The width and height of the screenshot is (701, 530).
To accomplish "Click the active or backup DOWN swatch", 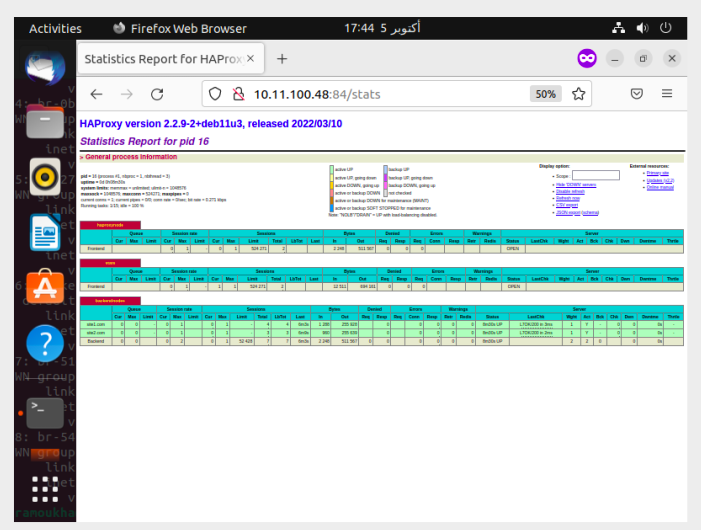I will coord(332,193).
